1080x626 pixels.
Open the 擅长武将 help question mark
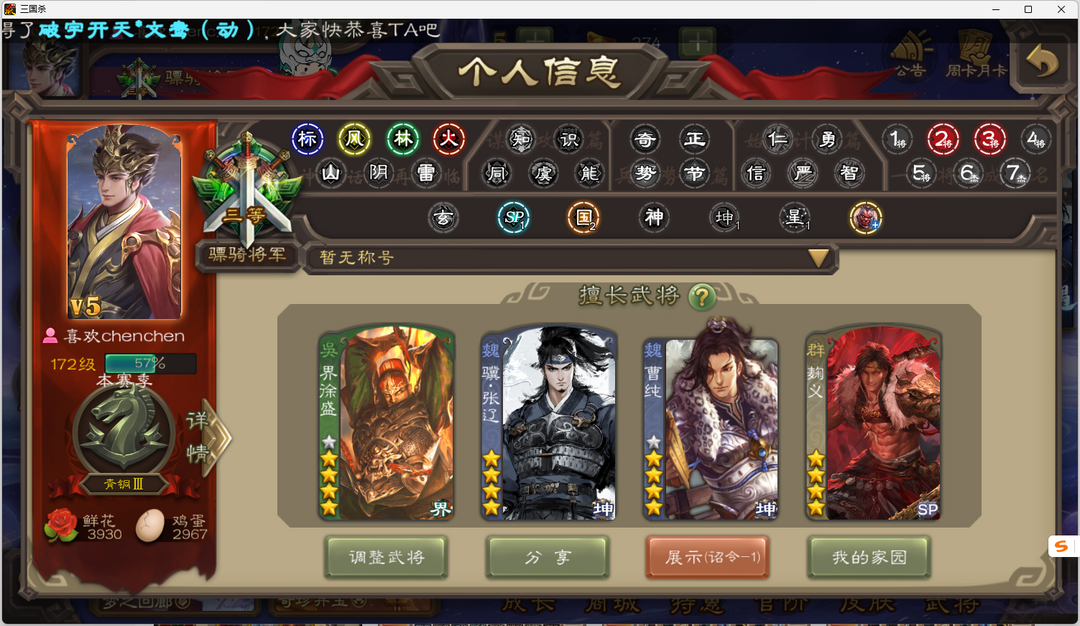tap(702, 298)
